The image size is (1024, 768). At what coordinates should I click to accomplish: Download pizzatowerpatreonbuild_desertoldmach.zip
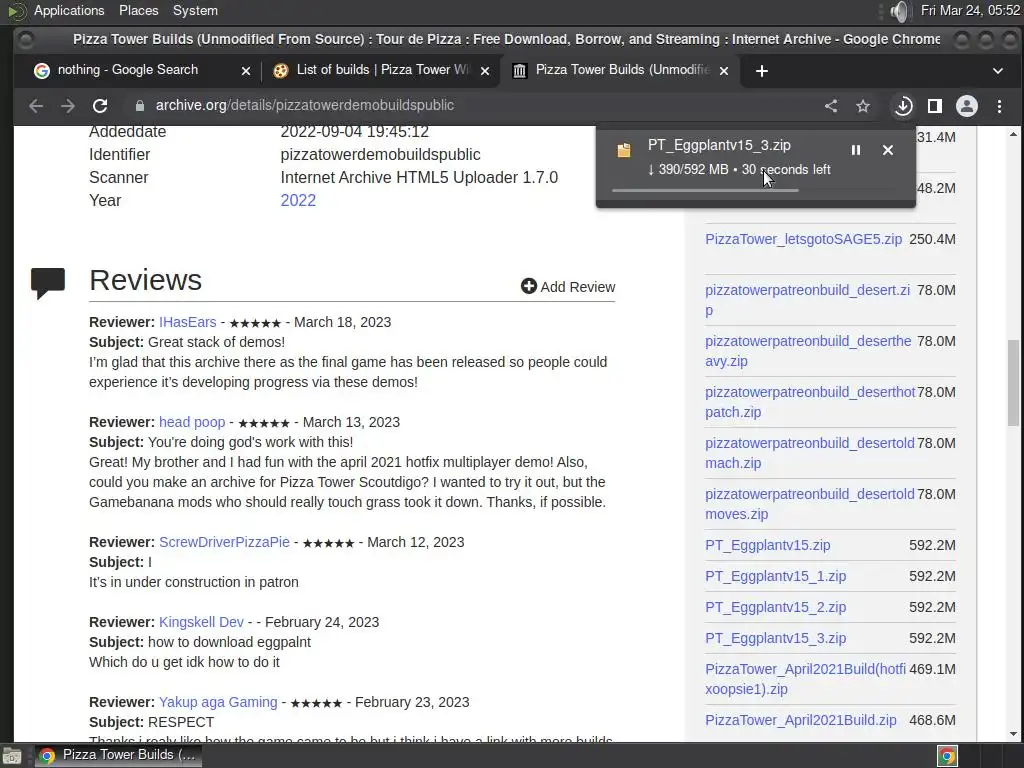[810, 453]
